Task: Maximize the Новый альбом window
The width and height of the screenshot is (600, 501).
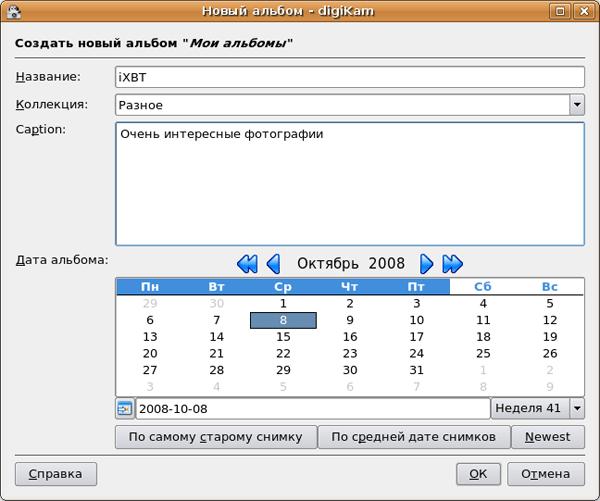Action: click(560, 11)
